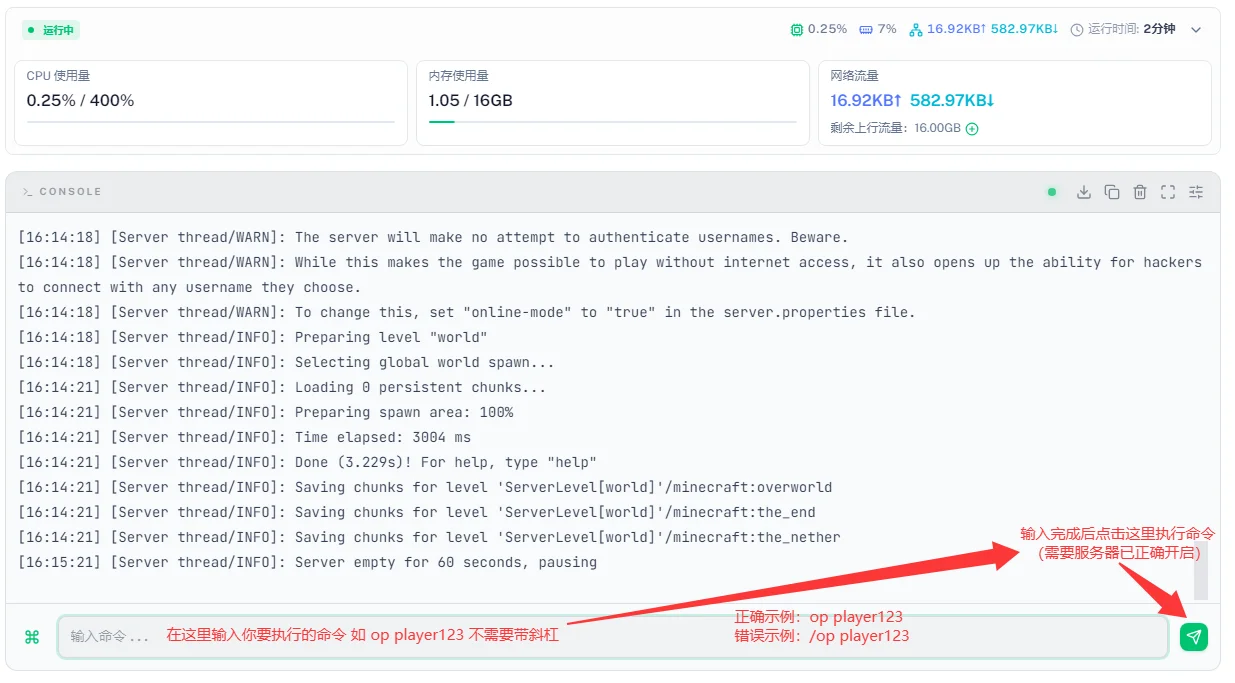Click the CPU usage progress bar
The height and width of the screenshot is (683, 1235).
(x=211, y=122)
